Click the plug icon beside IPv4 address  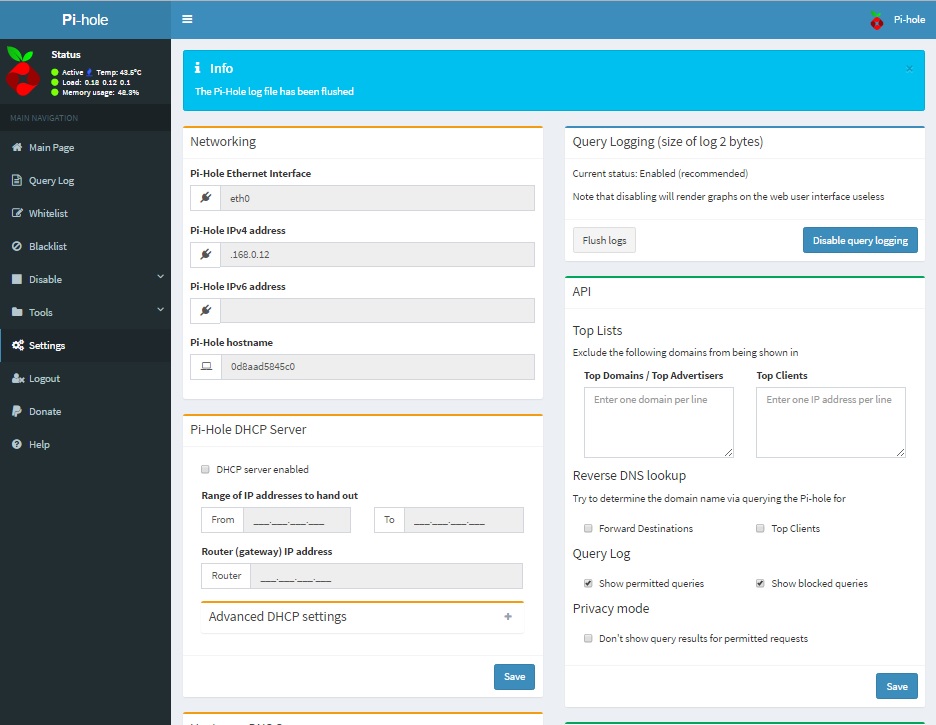click(206, 254)
